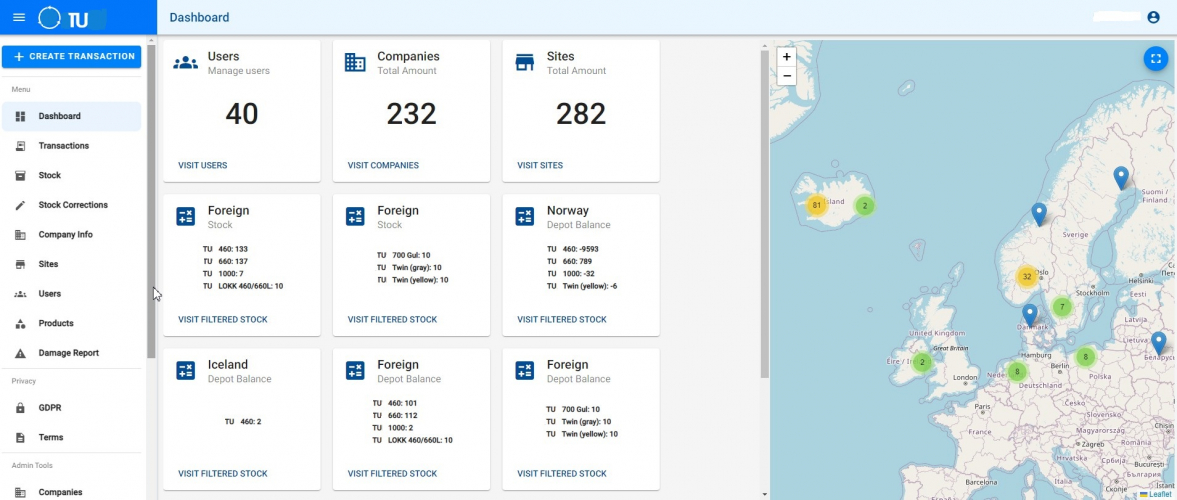Click the Create Transaction button
Viewport: 1177px width, 500px height.
[x=71, y=56]
